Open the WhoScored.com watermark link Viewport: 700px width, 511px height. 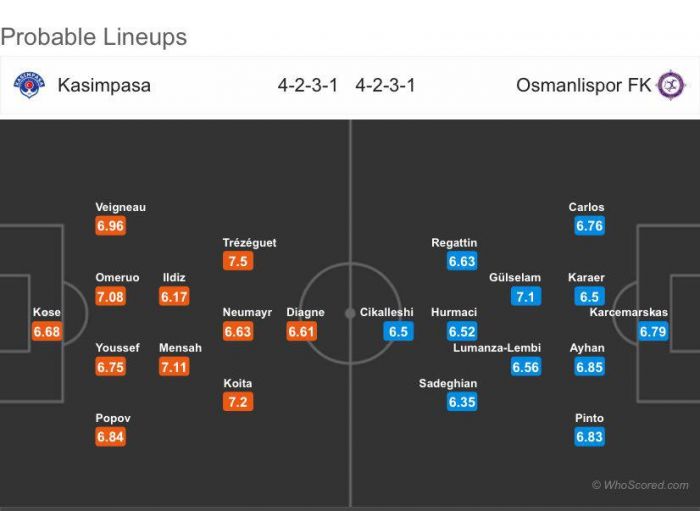[640, 485]
